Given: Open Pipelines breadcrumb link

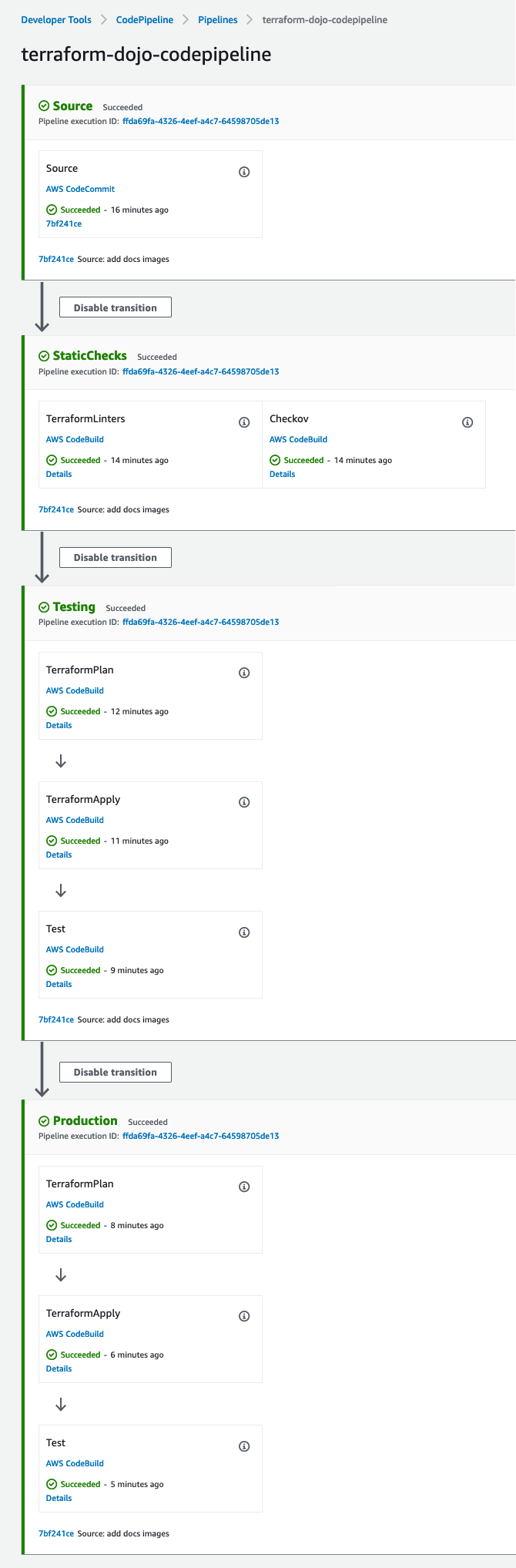Looking at the screenshot, I should (x=218, y=20).
